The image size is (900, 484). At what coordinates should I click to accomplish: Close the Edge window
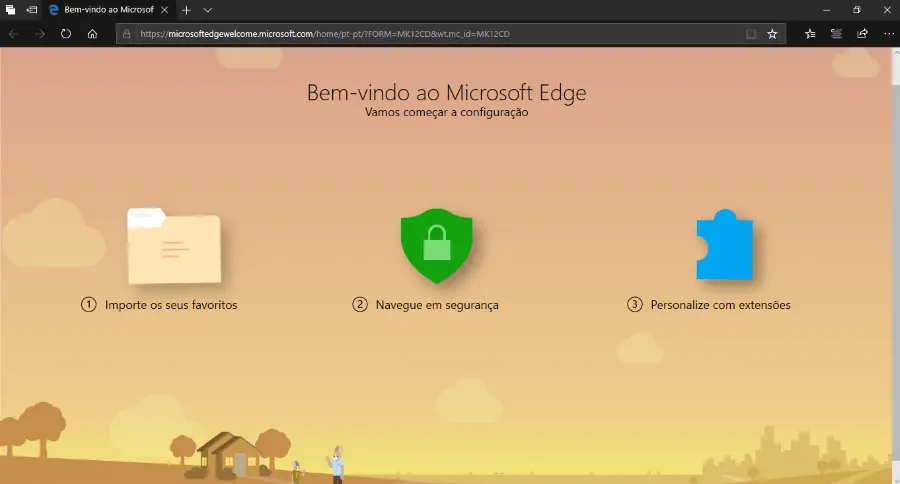887,10
